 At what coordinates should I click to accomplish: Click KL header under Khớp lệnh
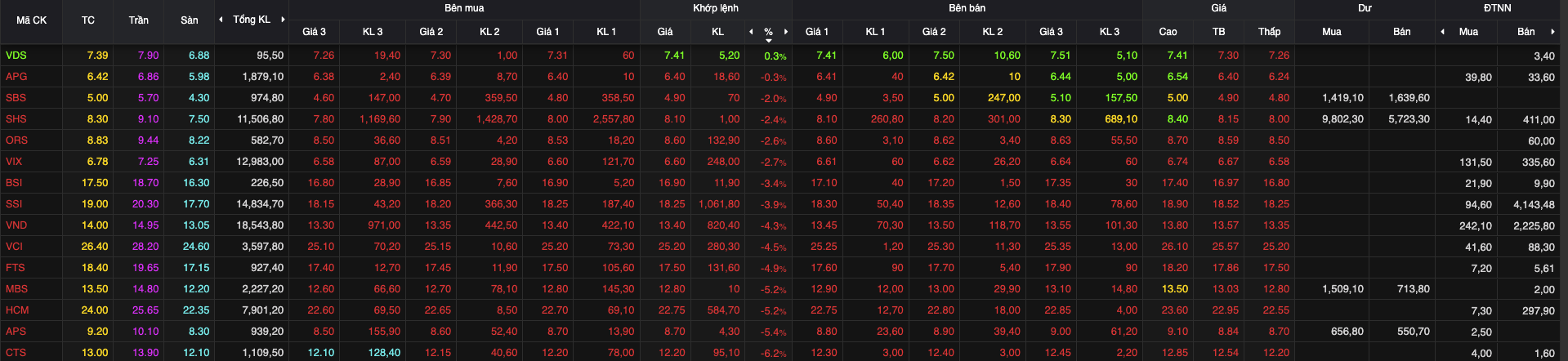pos(717,32)
